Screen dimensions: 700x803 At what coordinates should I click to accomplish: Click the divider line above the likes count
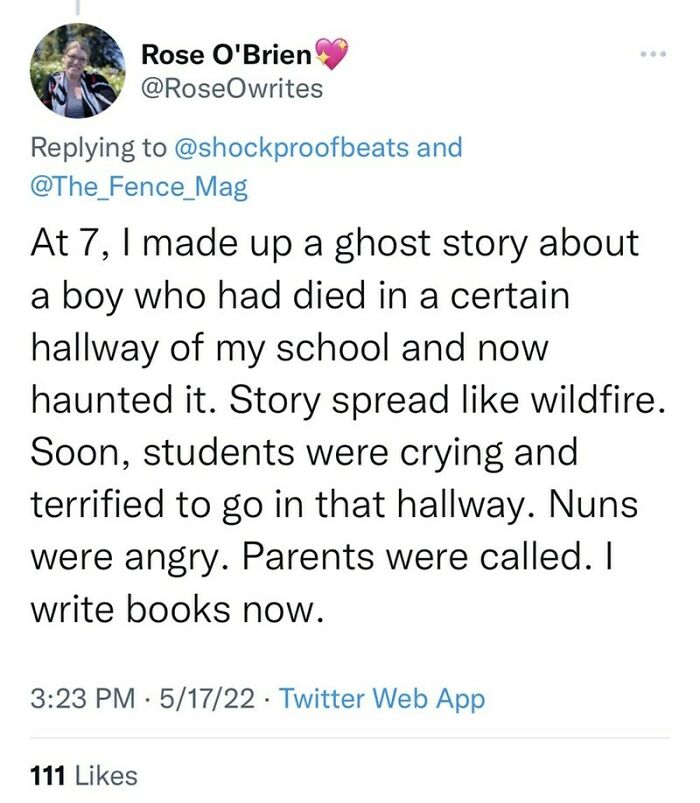pyautogui.click(x=350, y=739)
